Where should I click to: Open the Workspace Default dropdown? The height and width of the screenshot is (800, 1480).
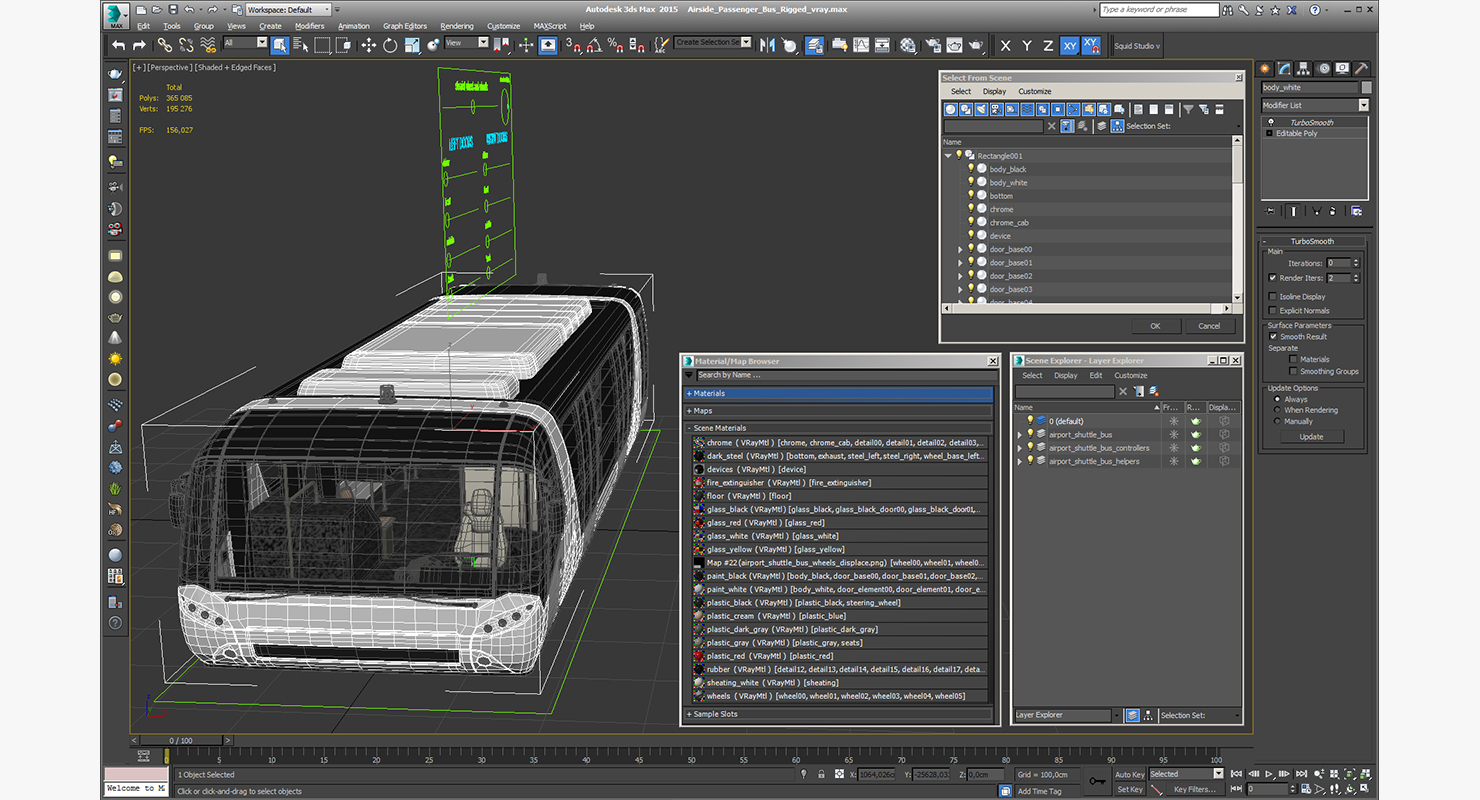point(286,10)
